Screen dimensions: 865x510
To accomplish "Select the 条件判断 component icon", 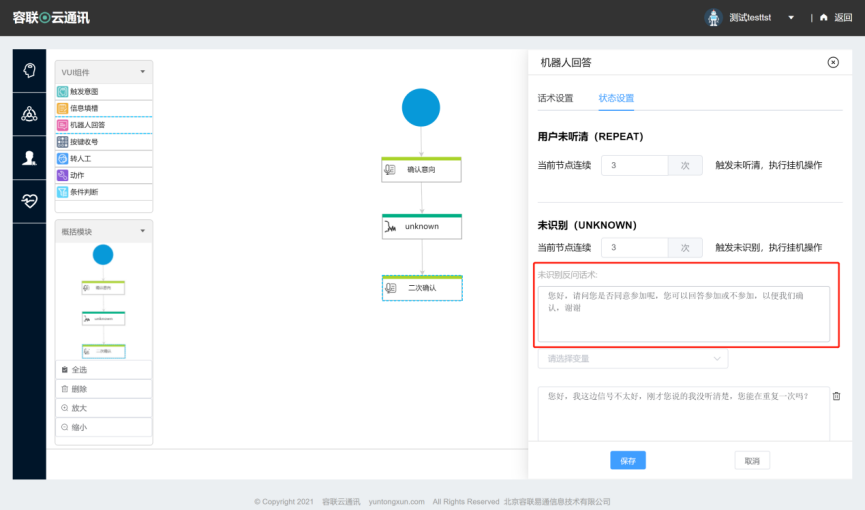I will click(x=62, y=192).
